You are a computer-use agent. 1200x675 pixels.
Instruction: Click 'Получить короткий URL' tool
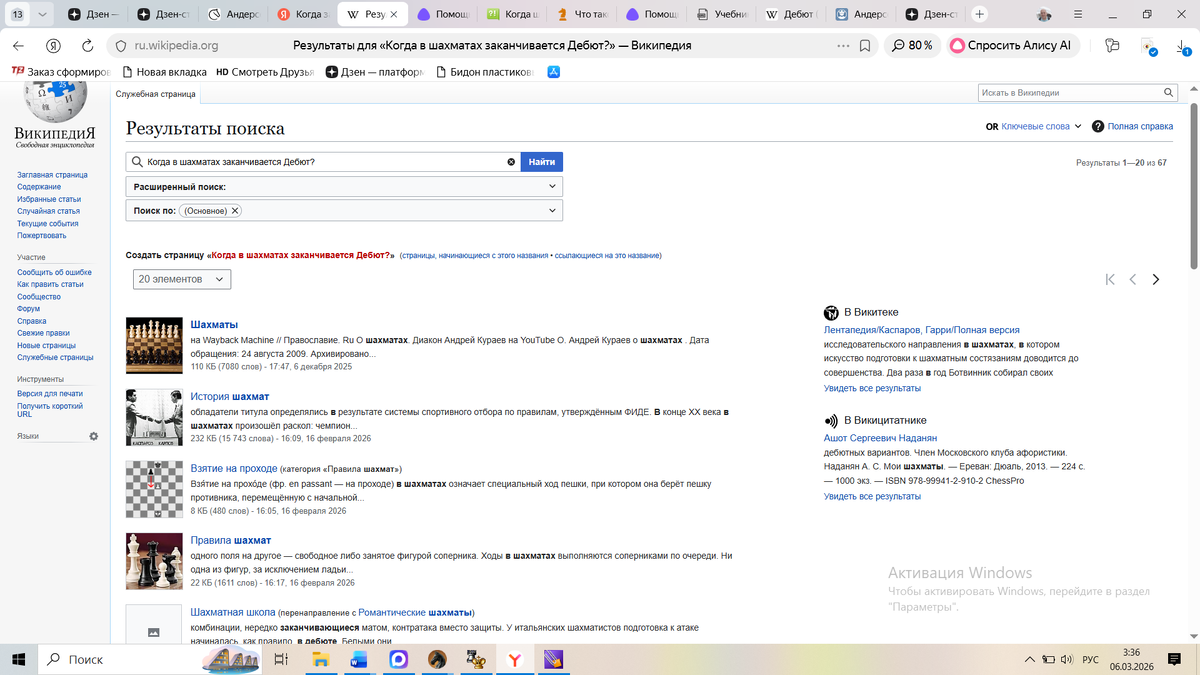[x=49, y=409]
